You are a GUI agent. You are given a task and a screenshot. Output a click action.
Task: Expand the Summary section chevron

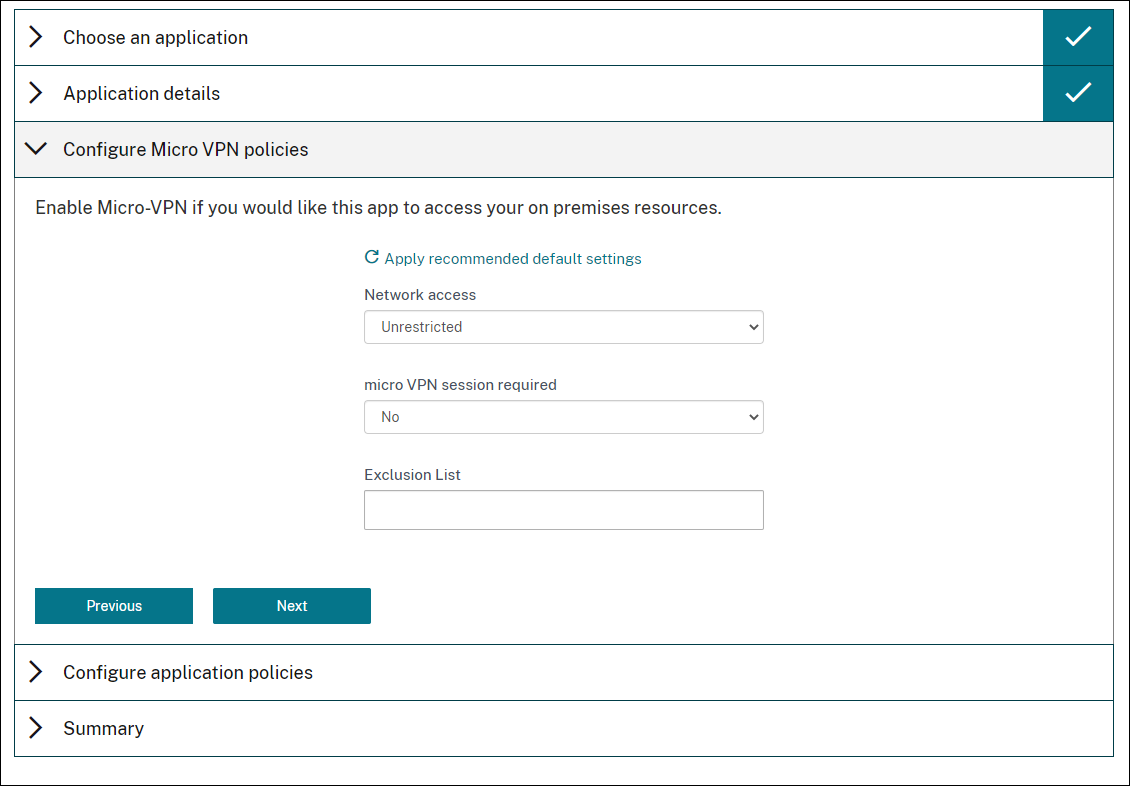coord(36,729)
